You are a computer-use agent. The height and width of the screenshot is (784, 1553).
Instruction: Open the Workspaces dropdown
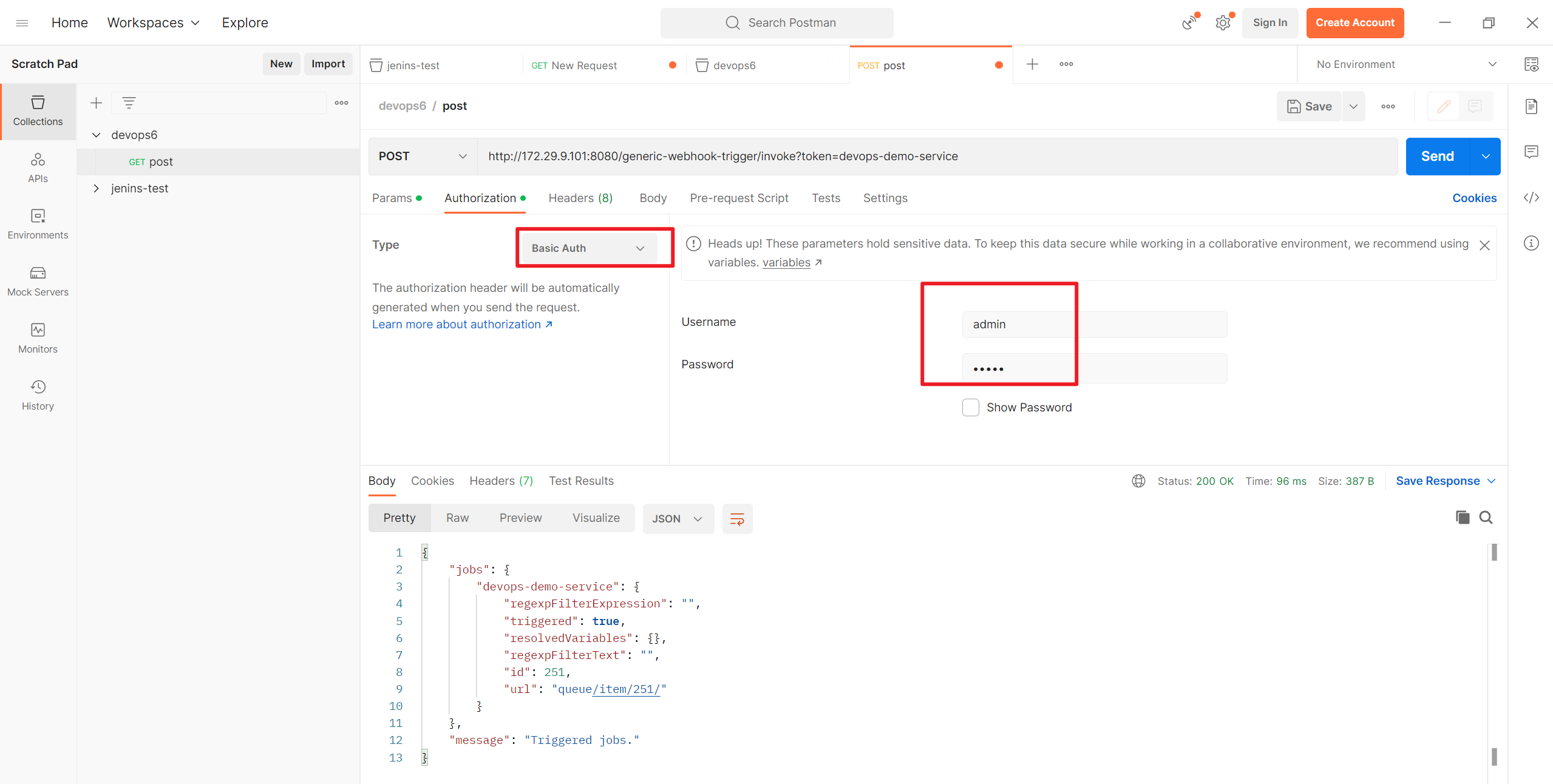[x=153, y=23]
